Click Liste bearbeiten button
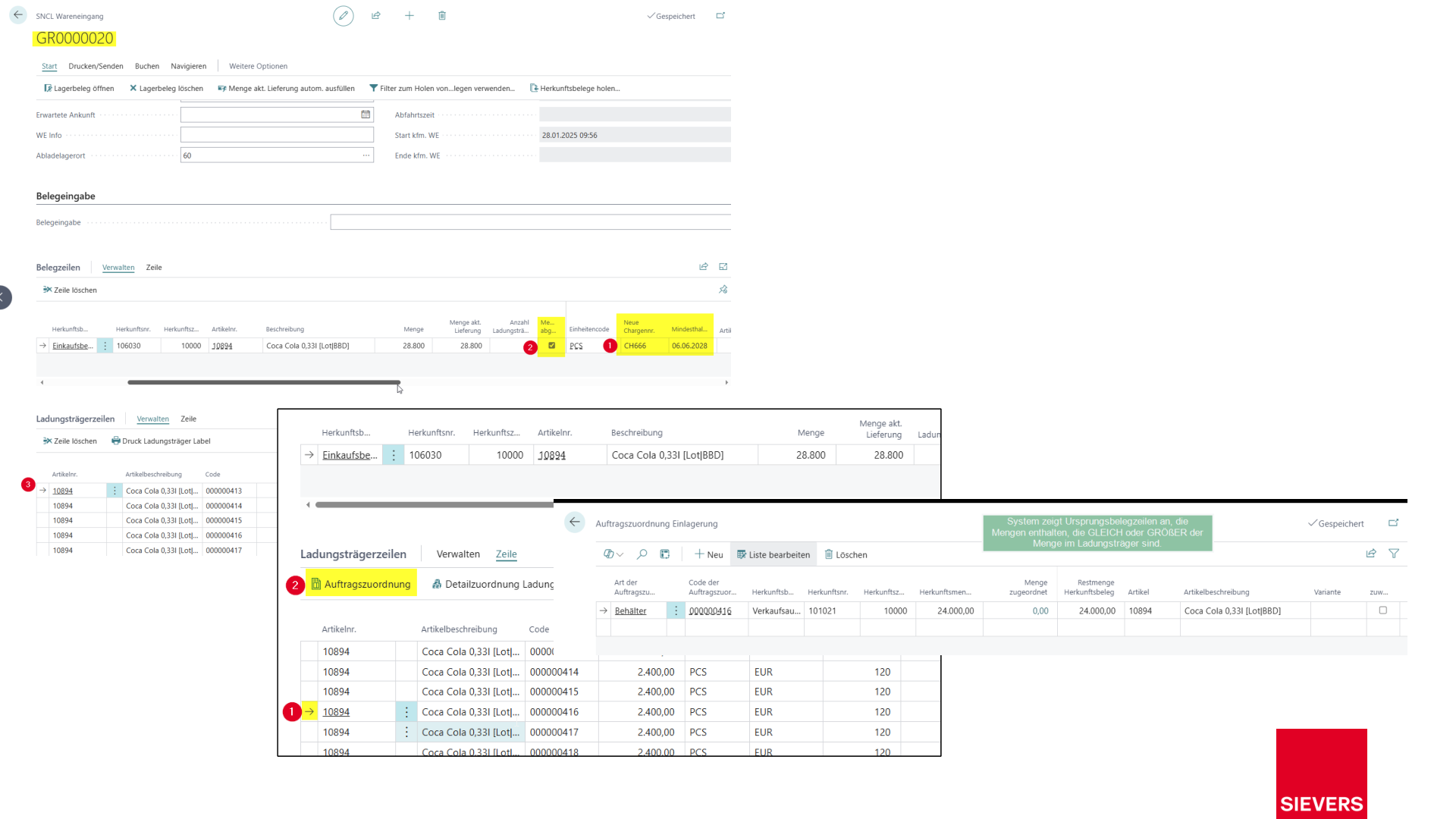The height and width of the screenshot is (819, 1456). click(x=773, y=554)
